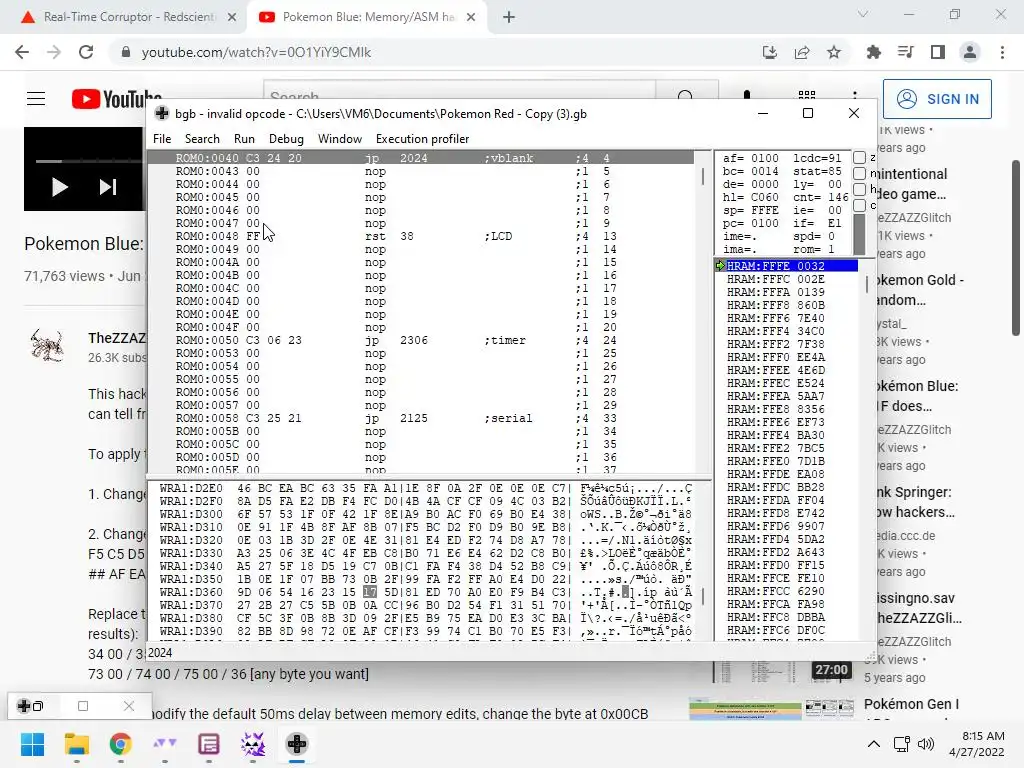Screen dimensions: 1024x768
Task: Click the install app icon in address bar
Action: pyautogui.click(x=770, y=52)
